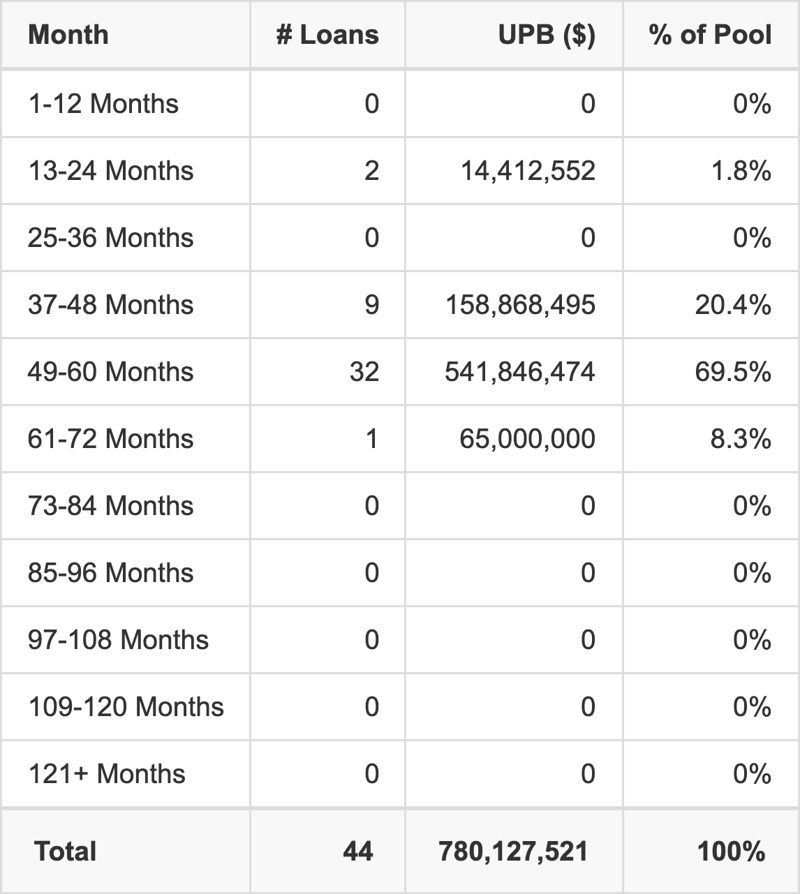The height and width of the screenshot is (894, 800).
Task: Select the 61-72 Months row label
Action: 111,439
